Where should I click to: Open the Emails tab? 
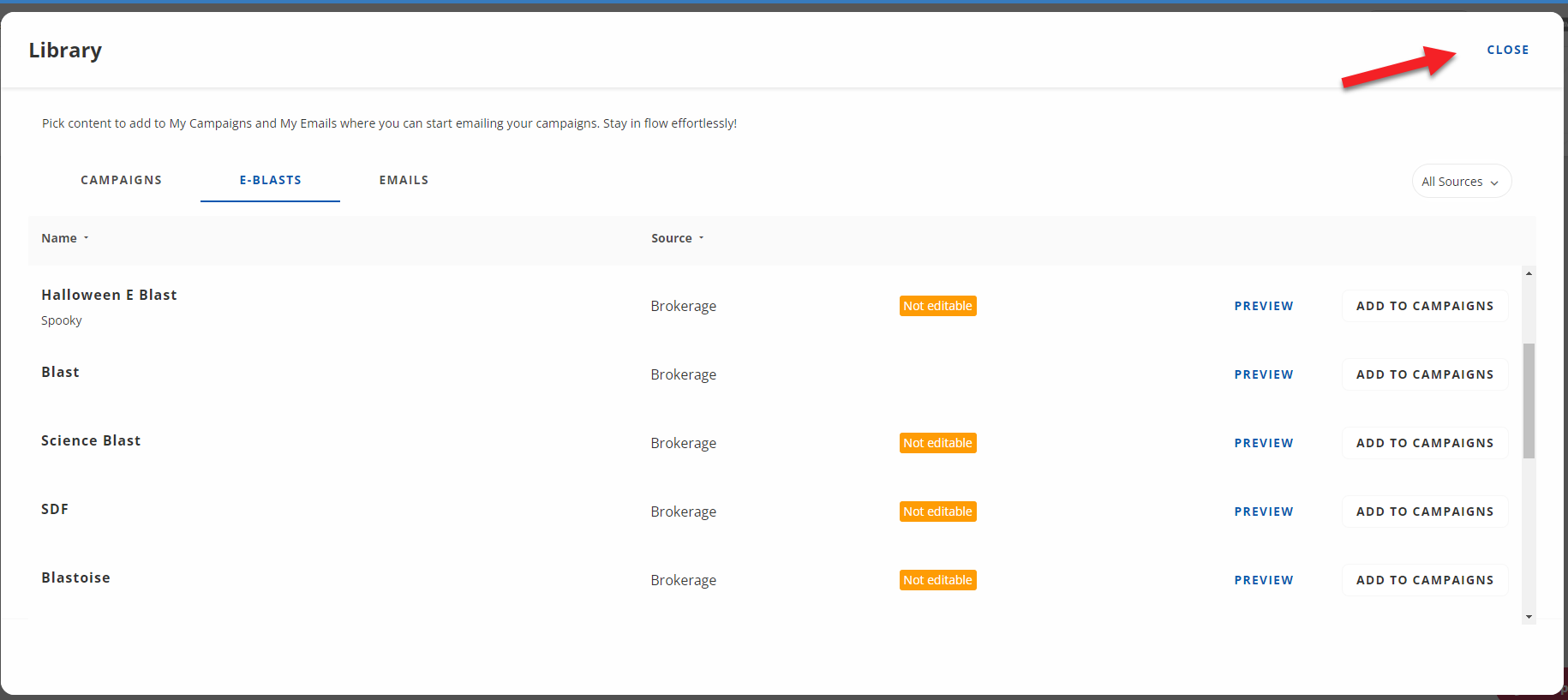point(404,180)
